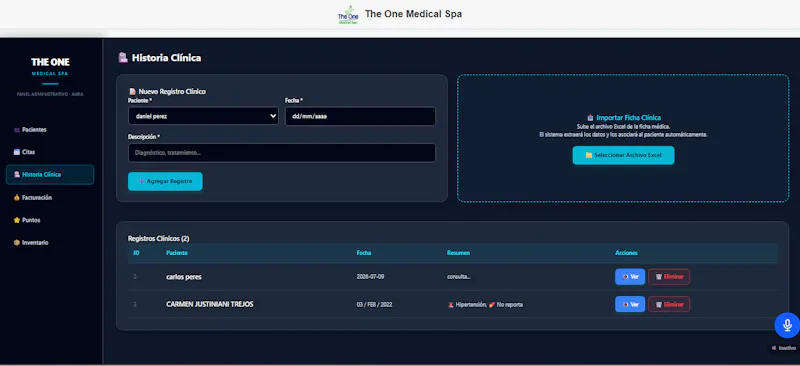Select CARMEN JUSTINIANI TREJOS name cell
Screen dimensions: 800x366
click(210, 304)
